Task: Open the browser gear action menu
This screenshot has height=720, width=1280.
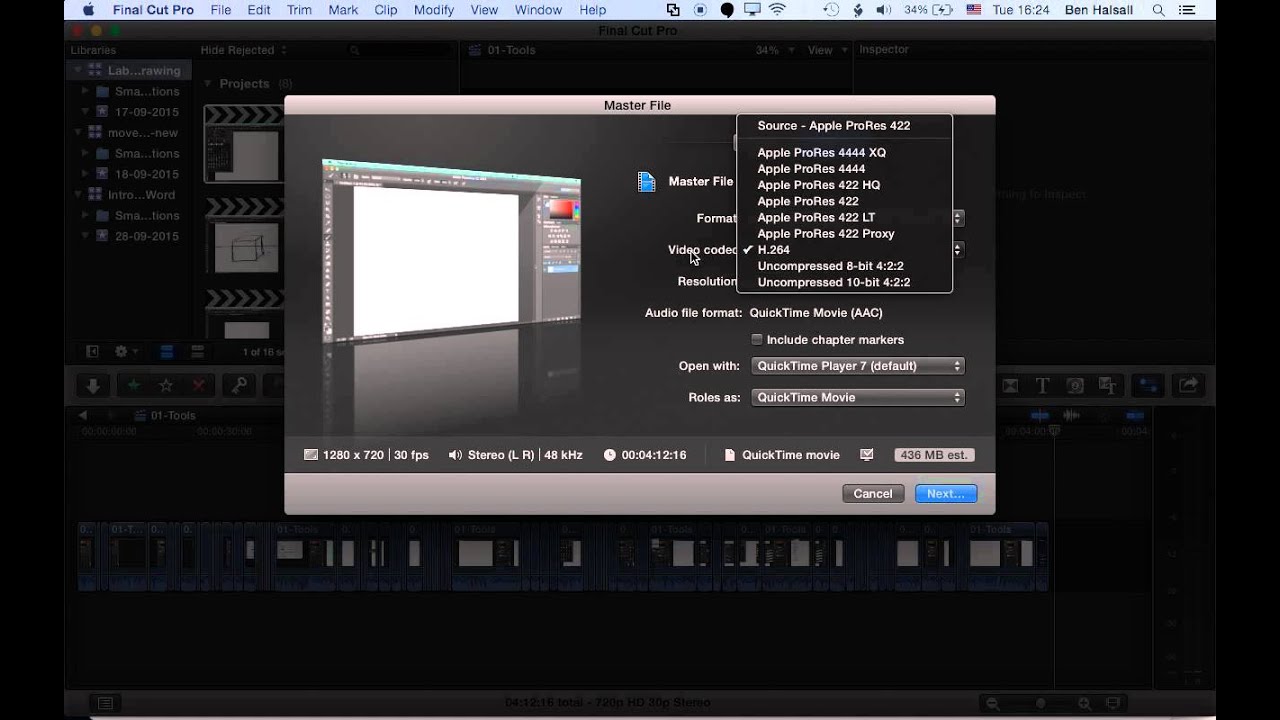Action: (125, 352)
